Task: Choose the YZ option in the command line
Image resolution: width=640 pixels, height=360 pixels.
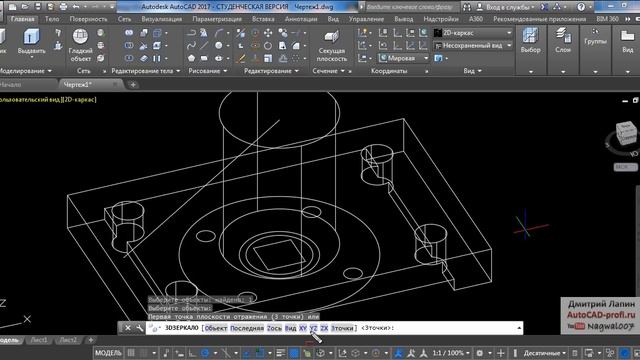Action: click(313, 328)
